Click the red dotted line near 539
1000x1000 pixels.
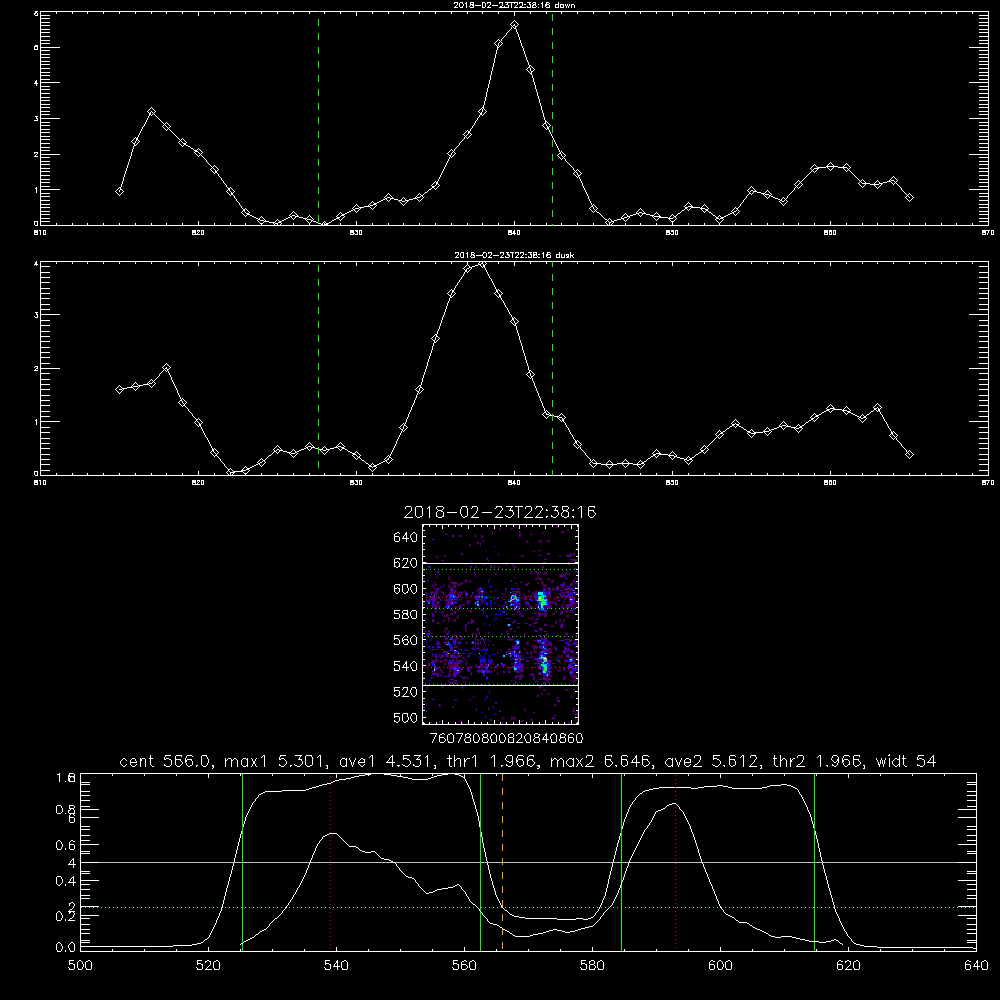click(330, 862)
